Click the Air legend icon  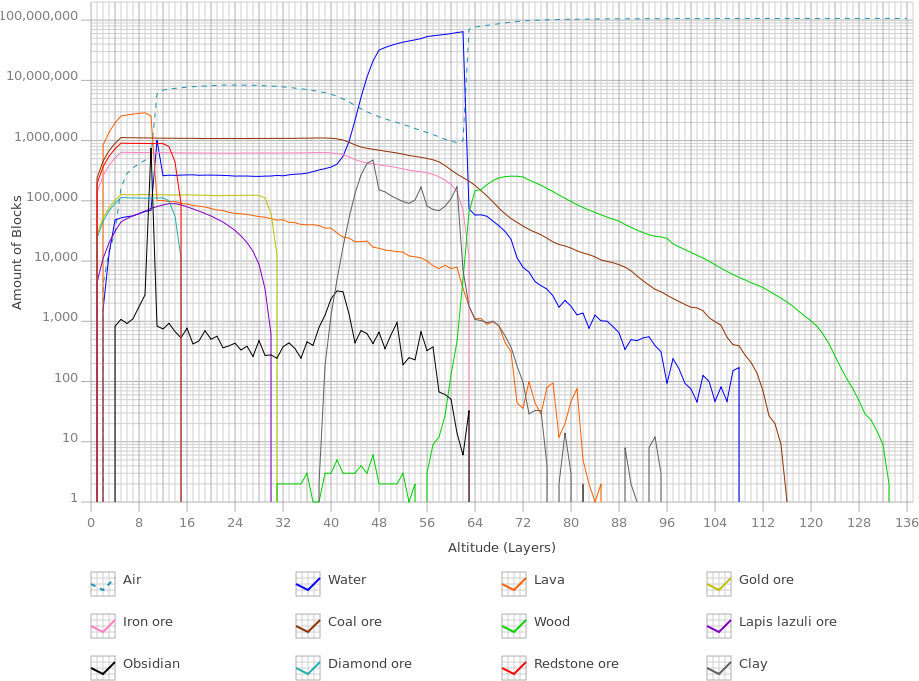[x=103, y=584]
